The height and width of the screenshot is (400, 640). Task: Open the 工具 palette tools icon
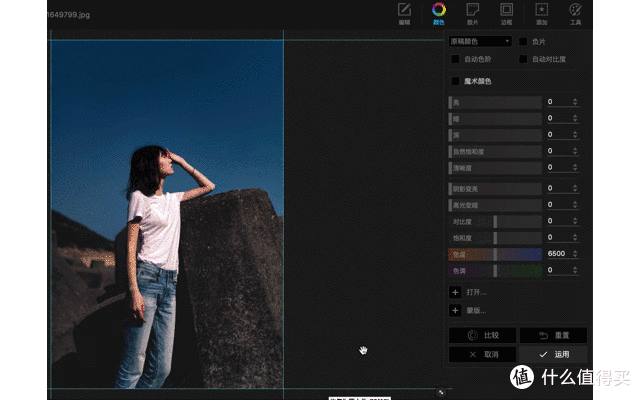[x=576, y=10]
